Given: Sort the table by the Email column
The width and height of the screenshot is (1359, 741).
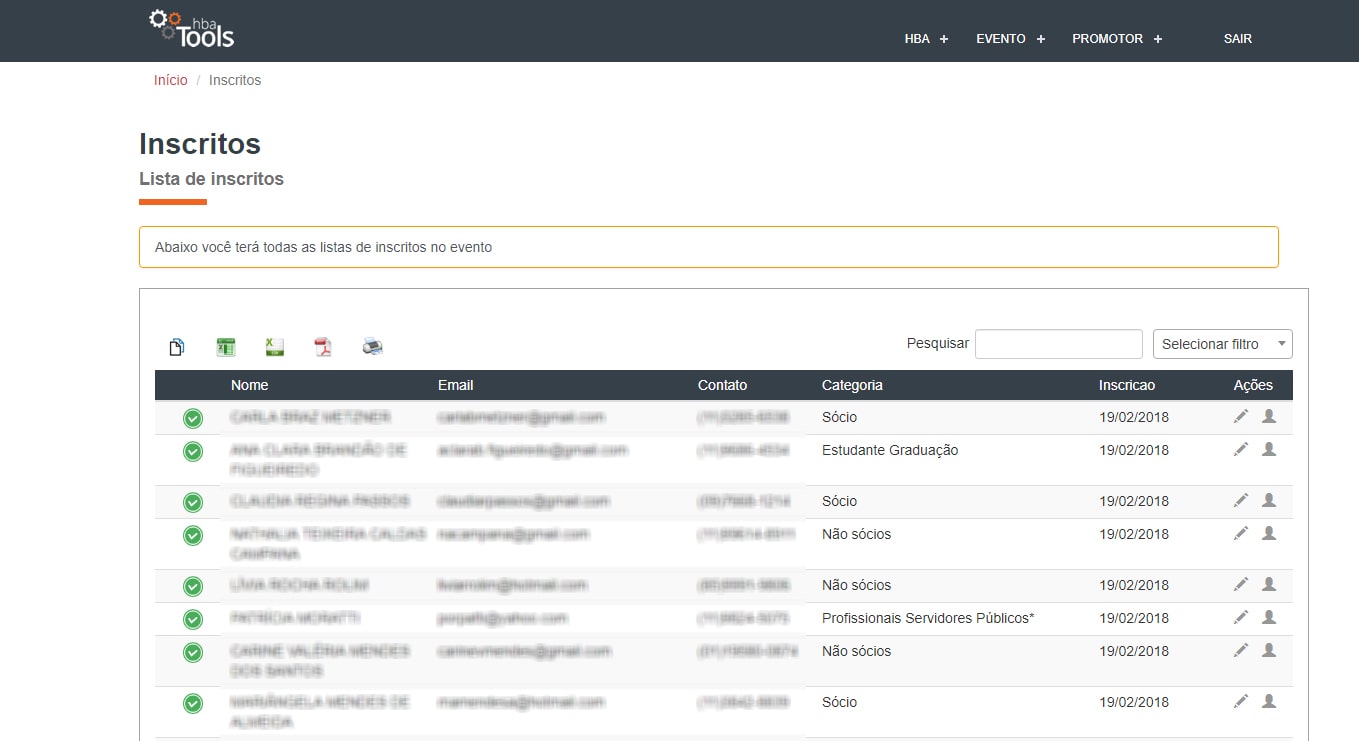Looking at the screenshot, I should tap(455, 385).
